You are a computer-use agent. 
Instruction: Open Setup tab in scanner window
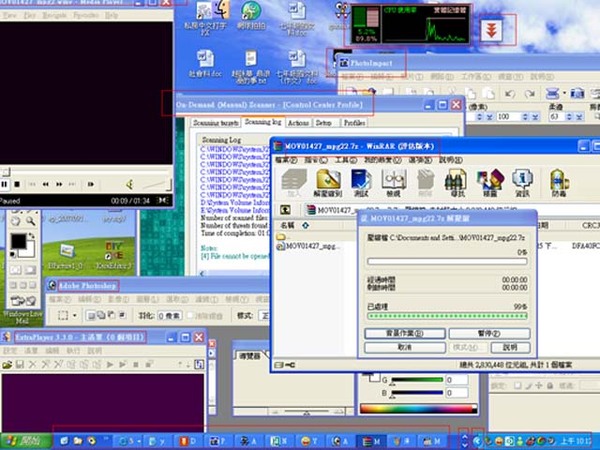(324, 123)
